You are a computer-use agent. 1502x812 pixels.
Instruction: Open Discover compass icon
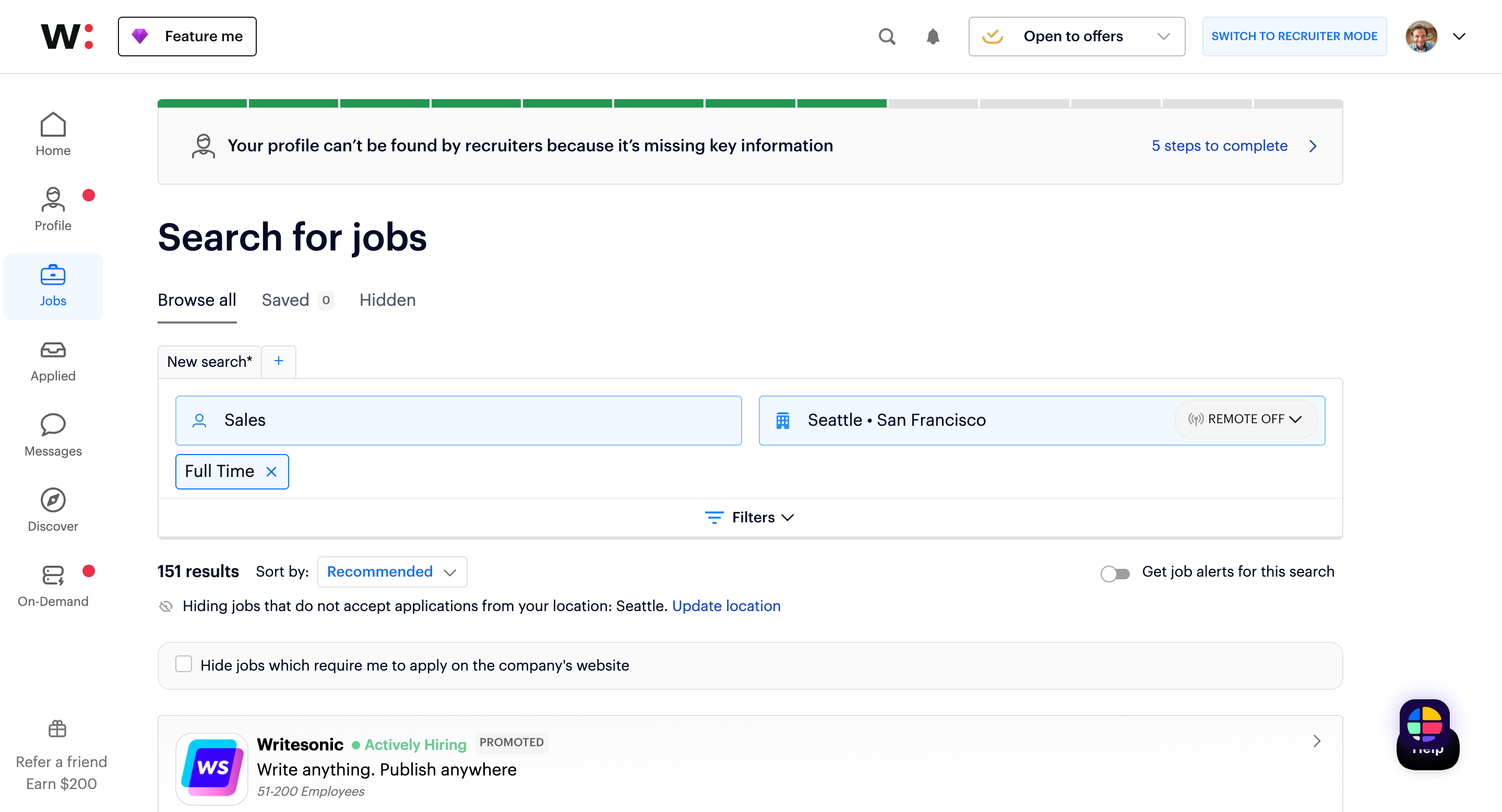(x=53, y=500)
